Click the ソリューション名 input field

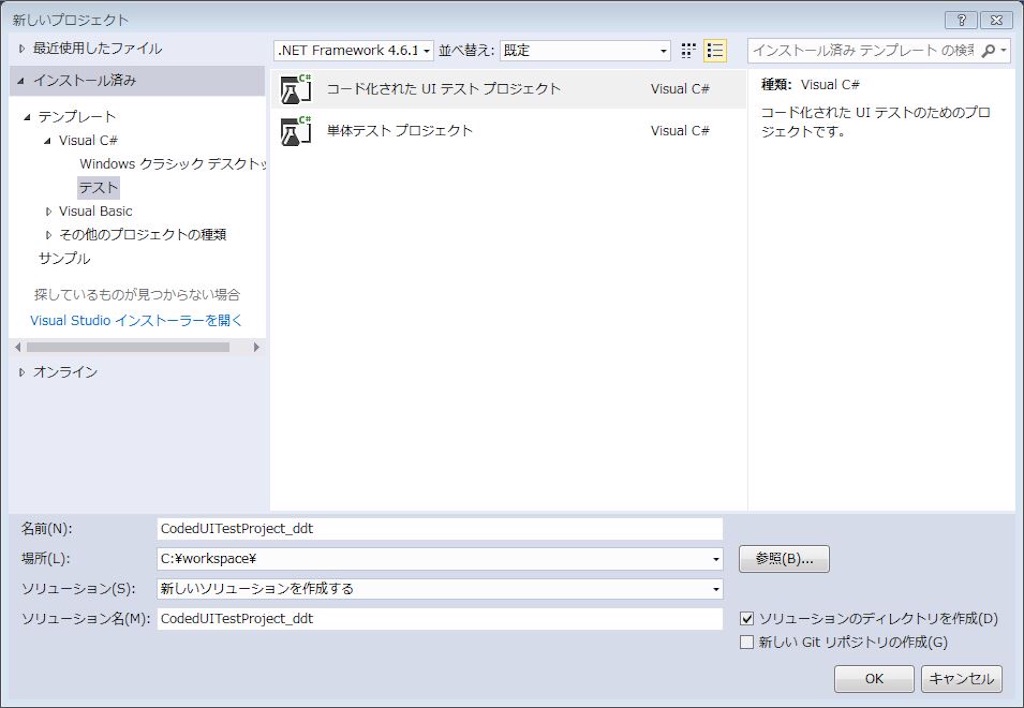440,619
